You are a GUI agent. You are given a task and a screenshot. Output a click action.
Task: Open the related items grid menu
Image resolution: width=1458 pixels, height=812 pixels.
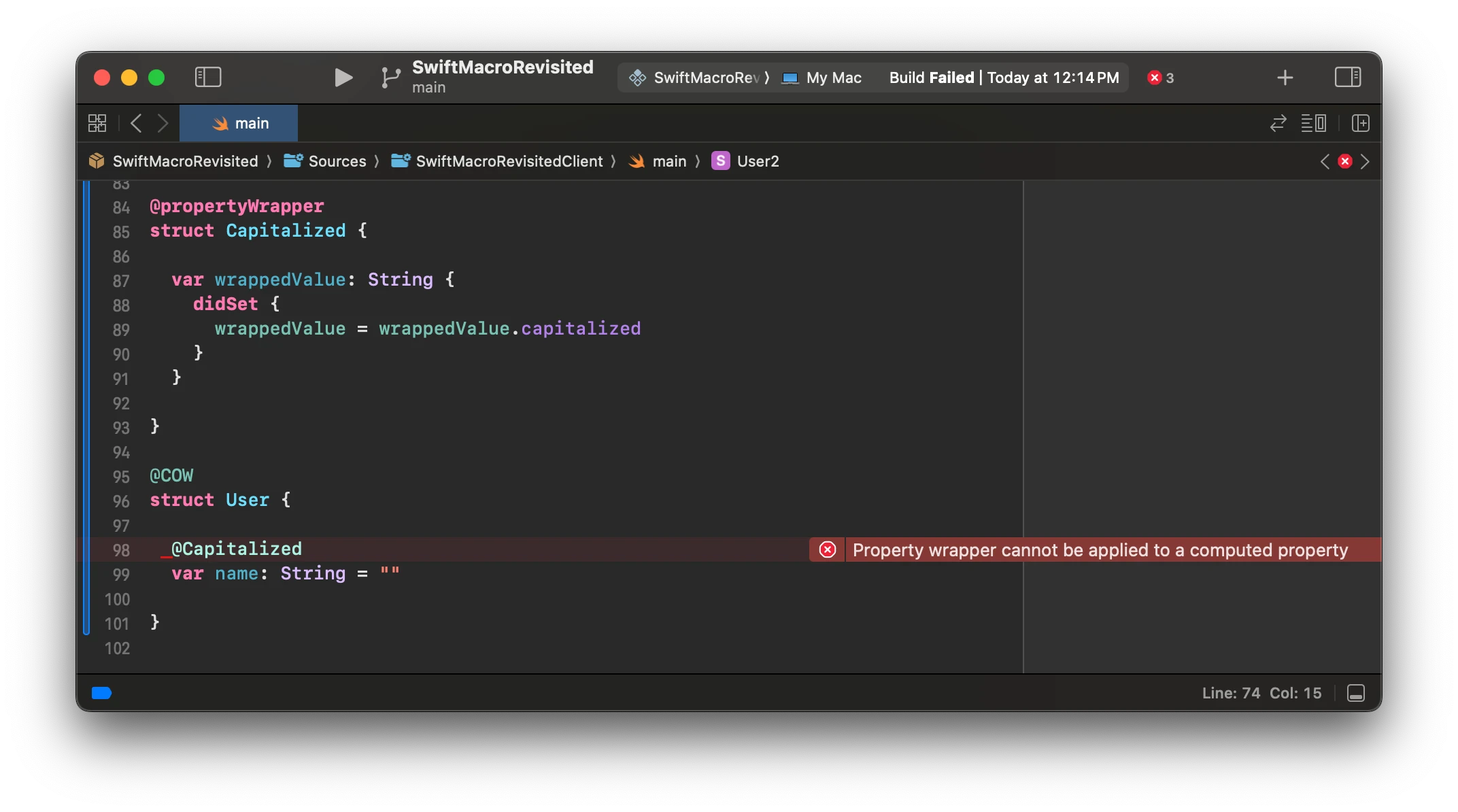(97, 123)
